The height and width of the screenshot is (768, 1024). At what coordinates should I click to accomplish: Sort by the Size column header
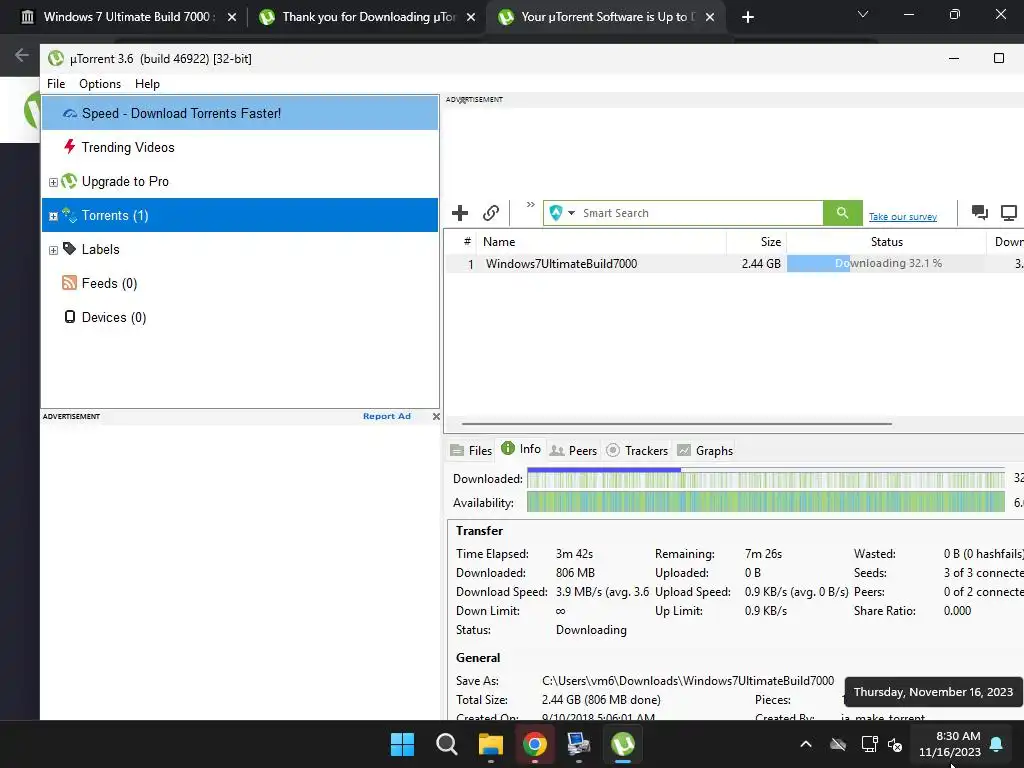[x=756, y=242]
